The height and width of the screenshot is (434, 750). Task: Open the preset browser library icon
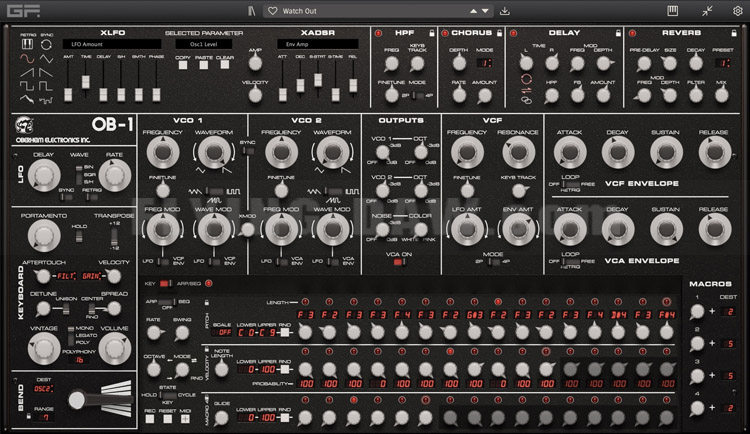[x=252, y=11]
